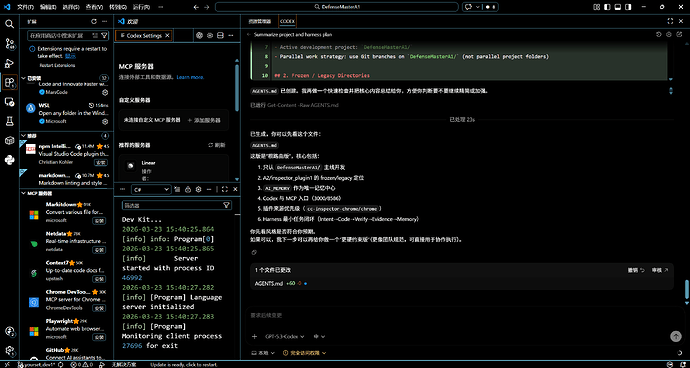The width and height of the screenshot is (690, 368).
Task: Open the manage gear for WSL extension
Action: point(105,121)
